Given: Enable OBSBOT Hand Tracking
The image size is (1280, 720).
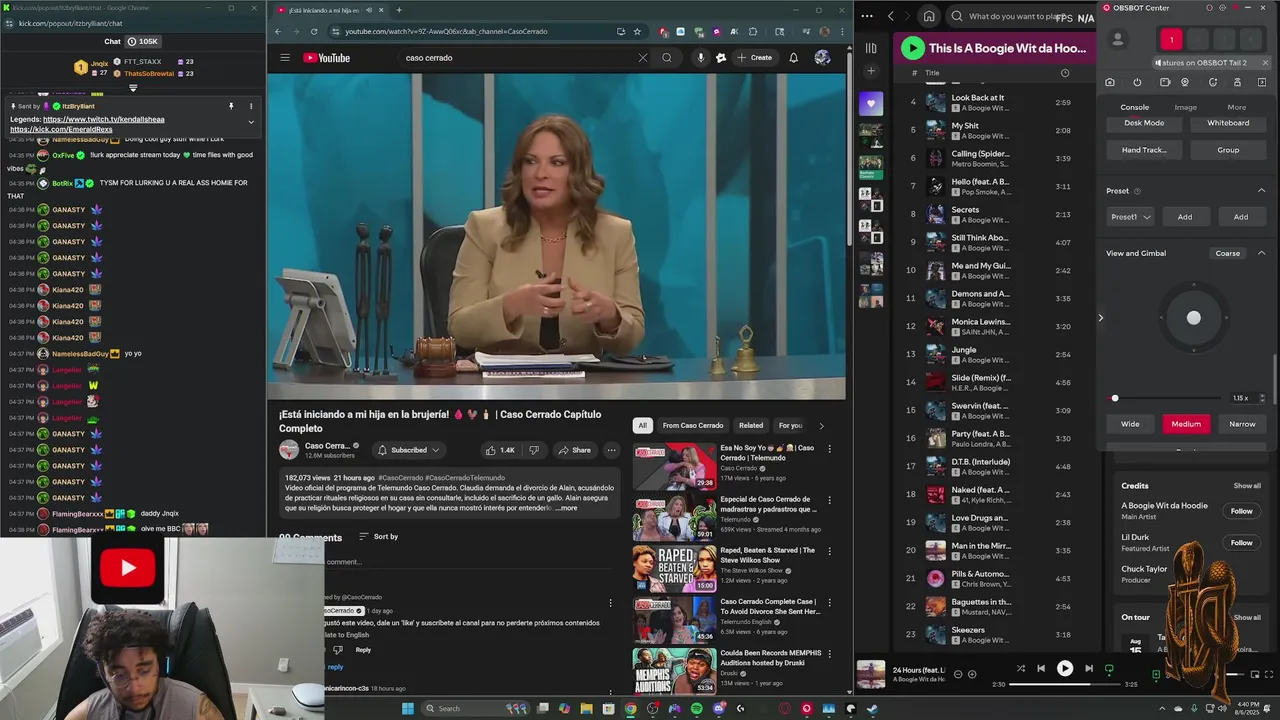Looking at the screenshot, I should 1144,150.
